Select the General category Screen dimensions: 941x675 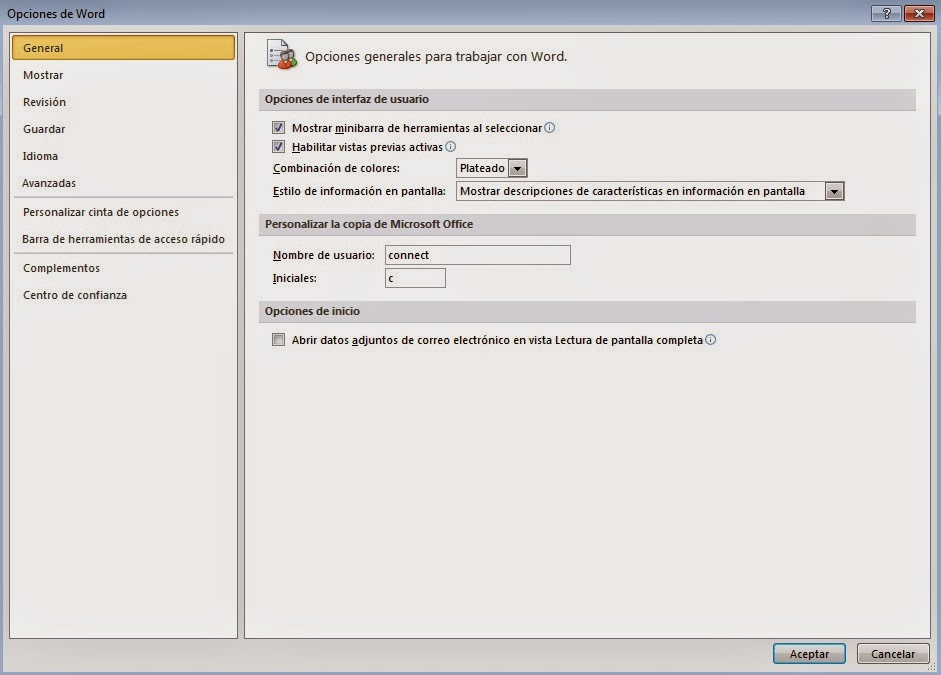point(123,47)
